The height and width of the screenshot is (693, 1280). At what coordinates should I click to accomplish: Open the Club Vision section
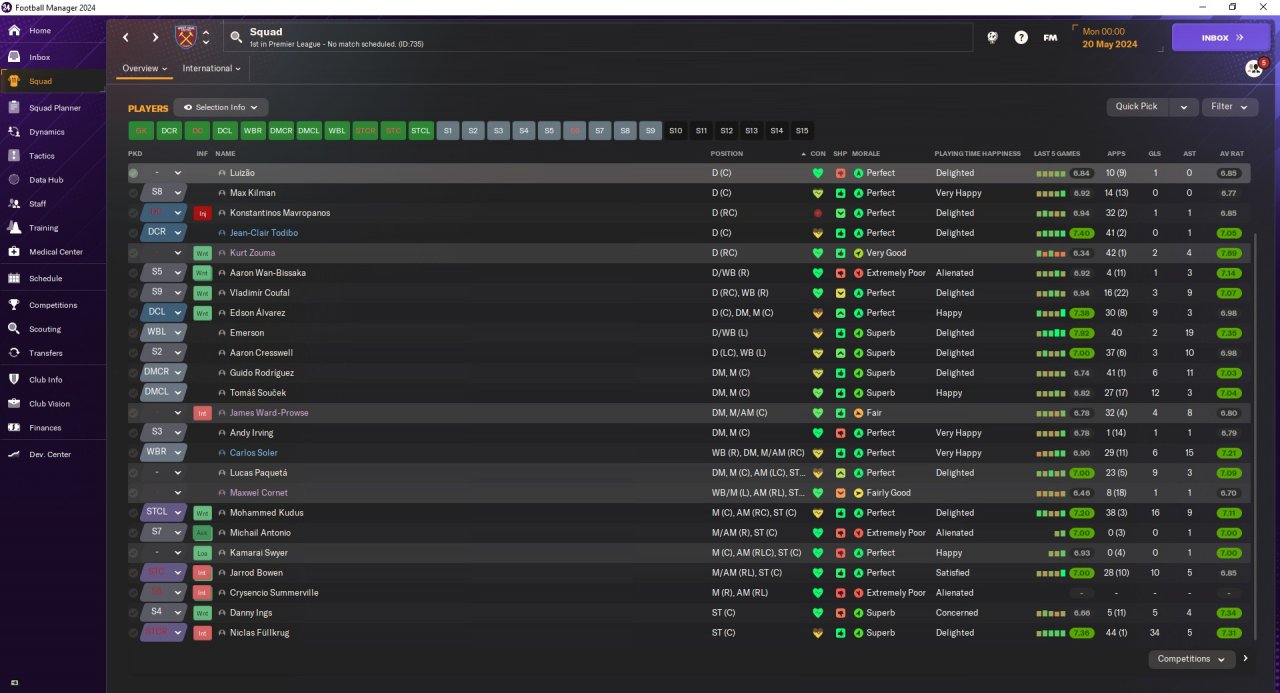click(50, 404)
